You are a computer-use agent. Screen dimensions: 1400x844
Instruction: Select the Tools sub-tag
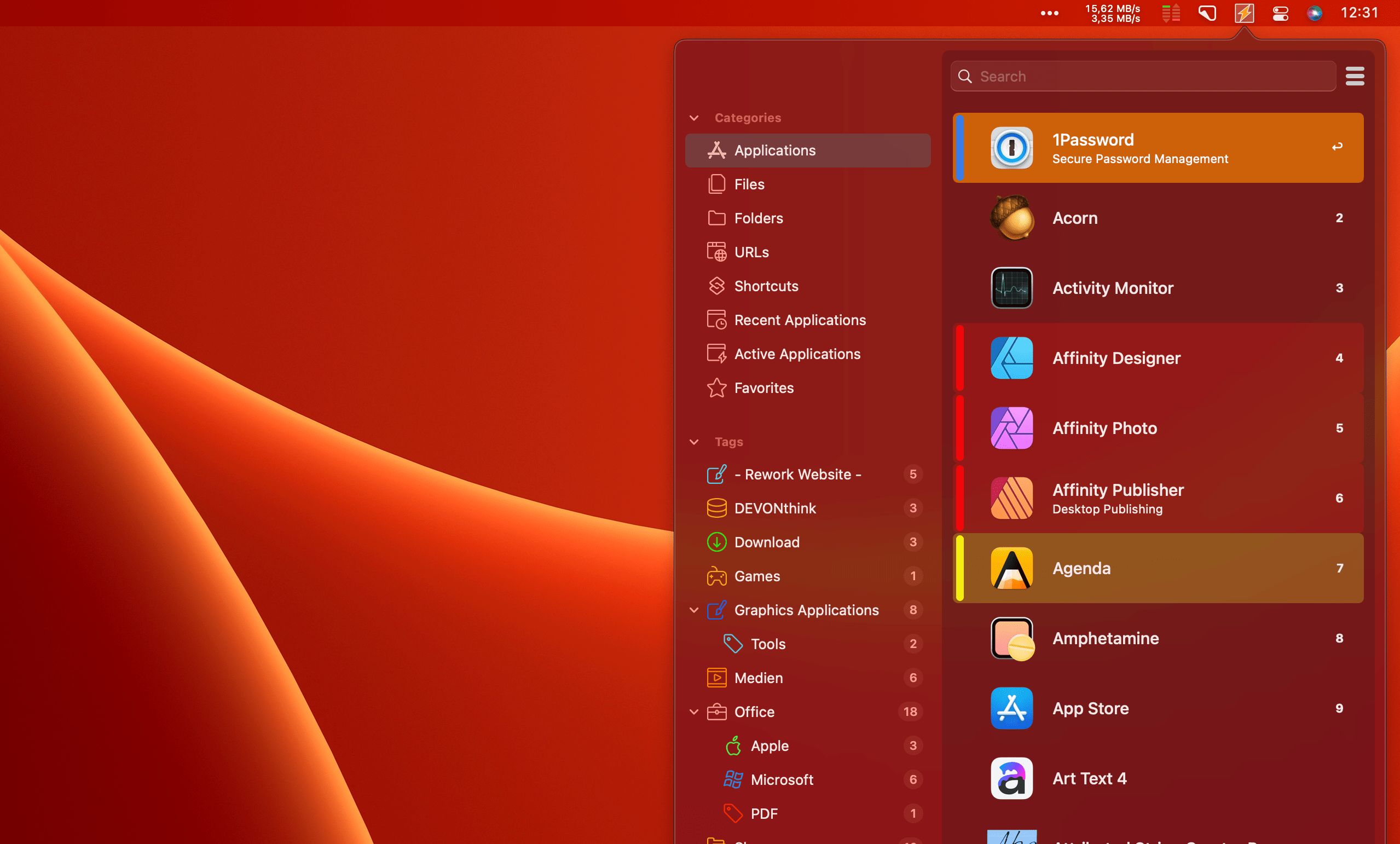tap(807, 644)
